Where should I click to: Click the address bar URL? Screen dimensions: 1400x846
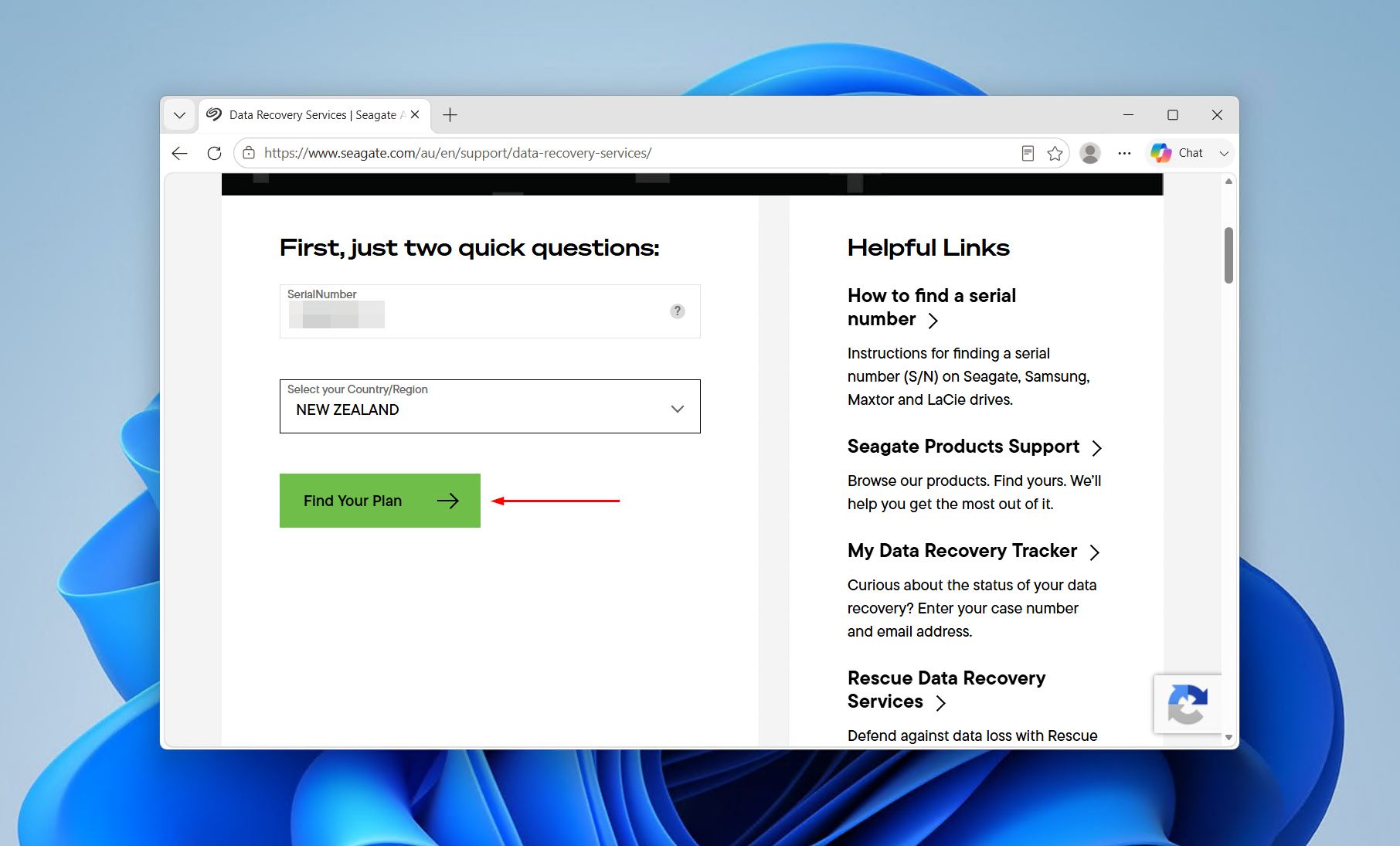pos(457,153)
